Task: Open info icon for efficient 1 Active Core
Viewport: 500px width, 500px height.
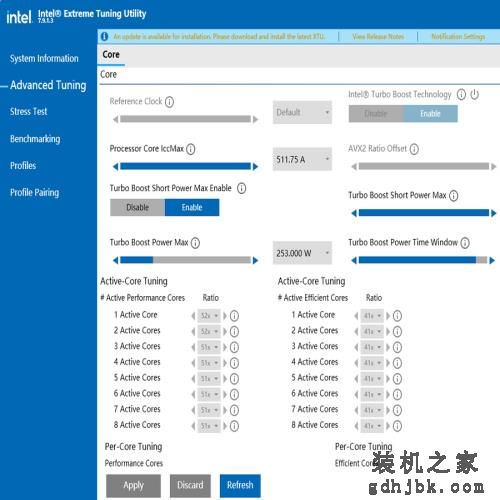Action: point(397,316)
